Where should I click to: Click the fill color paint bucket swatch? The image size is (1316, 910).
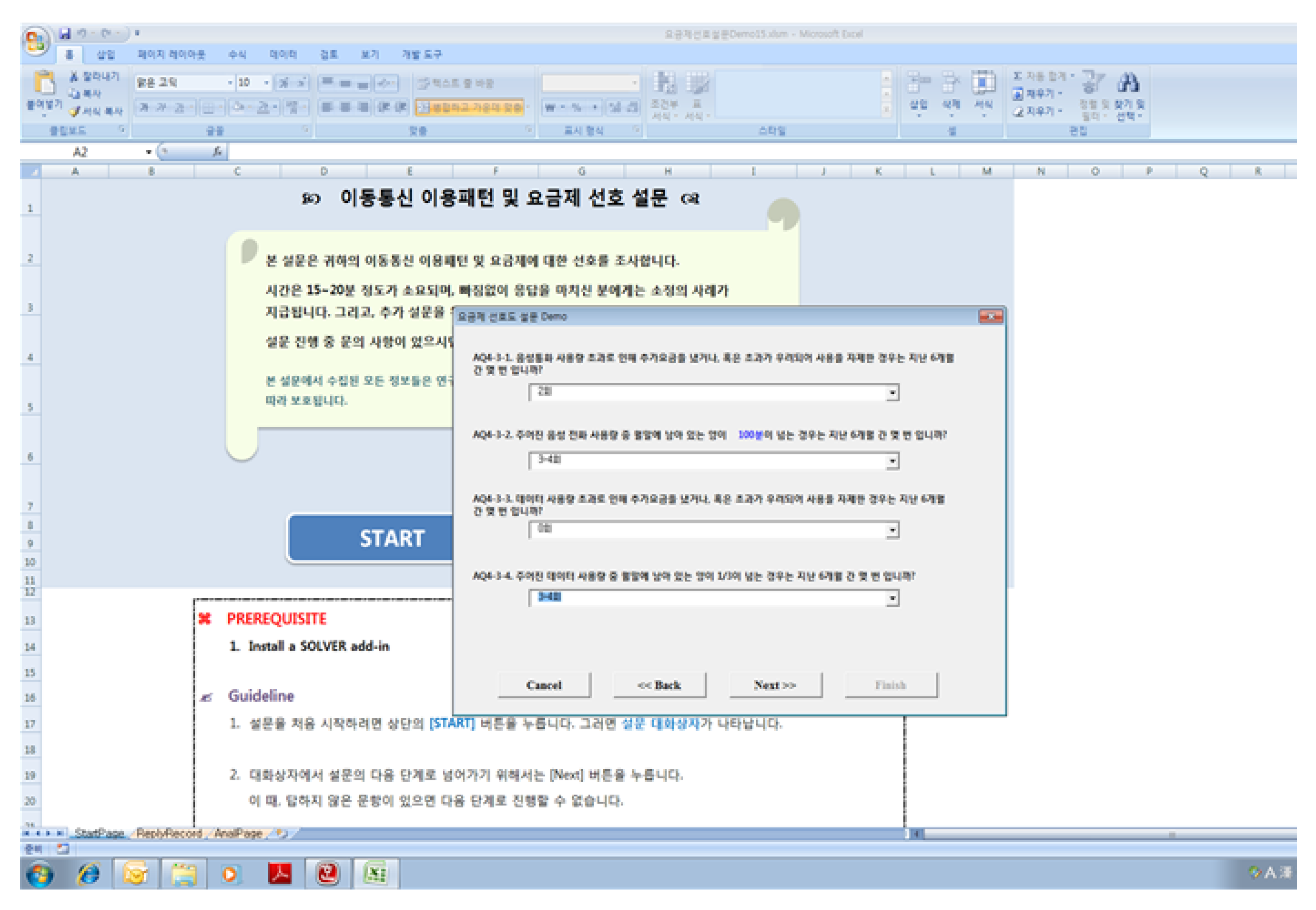coord(239,107)
